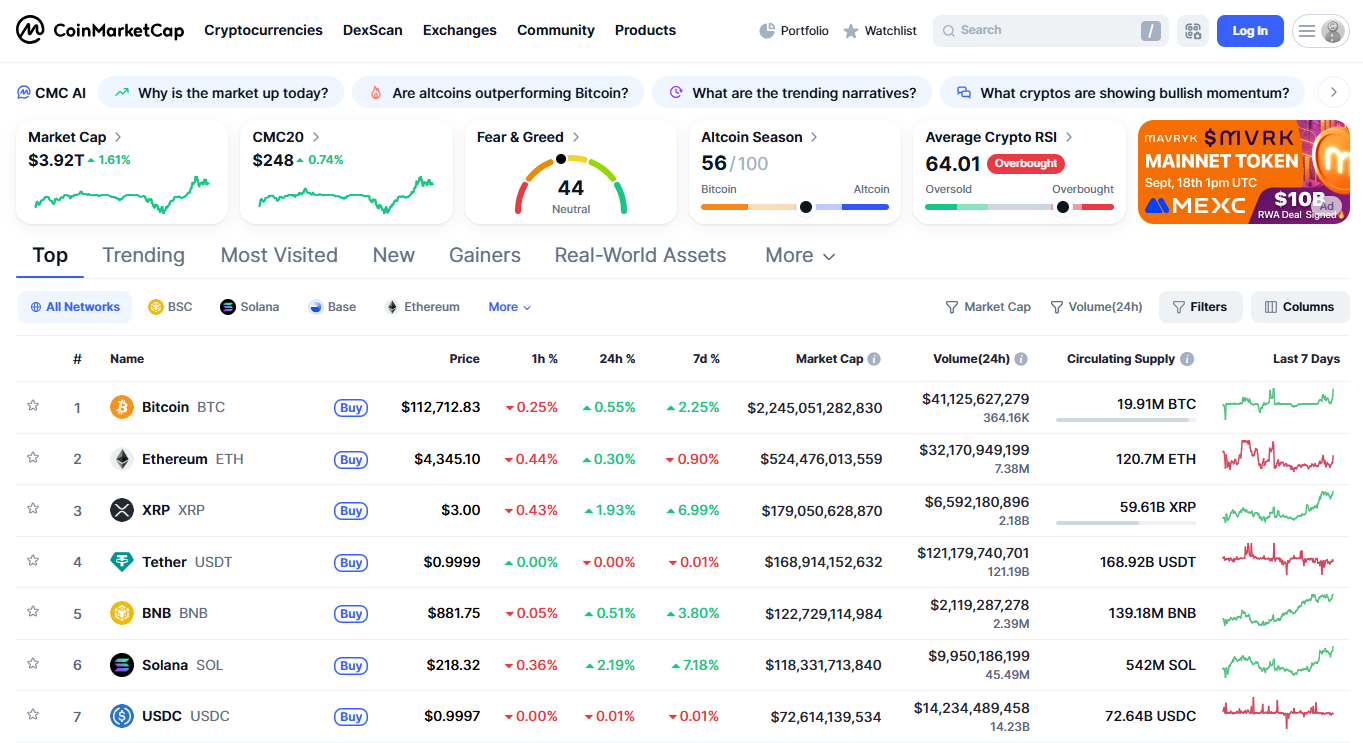Select Solana network filter
Viewport: 1363px width, 743px height.
pos(250,307)
